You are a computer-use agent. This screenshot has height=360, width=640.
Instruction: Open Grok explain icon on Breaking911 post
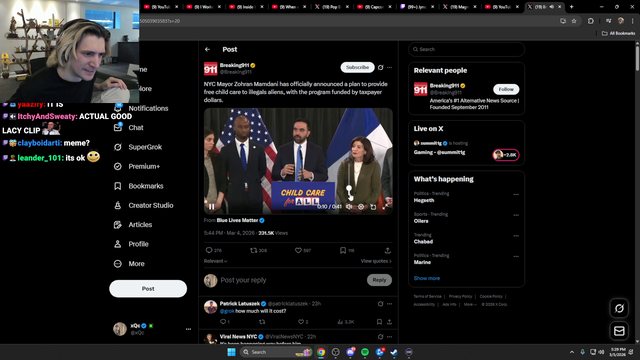pyautogui.click(x=380, y=67)
